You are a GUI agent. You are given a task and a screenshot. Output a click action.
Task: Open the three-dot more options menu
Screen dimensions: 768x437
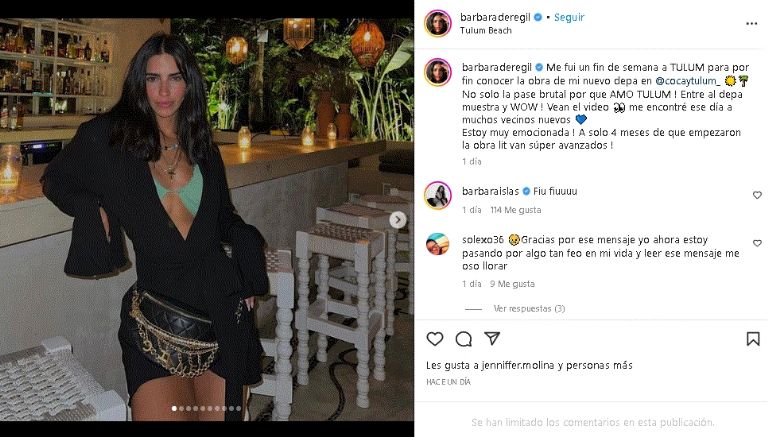tap(751, 24)
